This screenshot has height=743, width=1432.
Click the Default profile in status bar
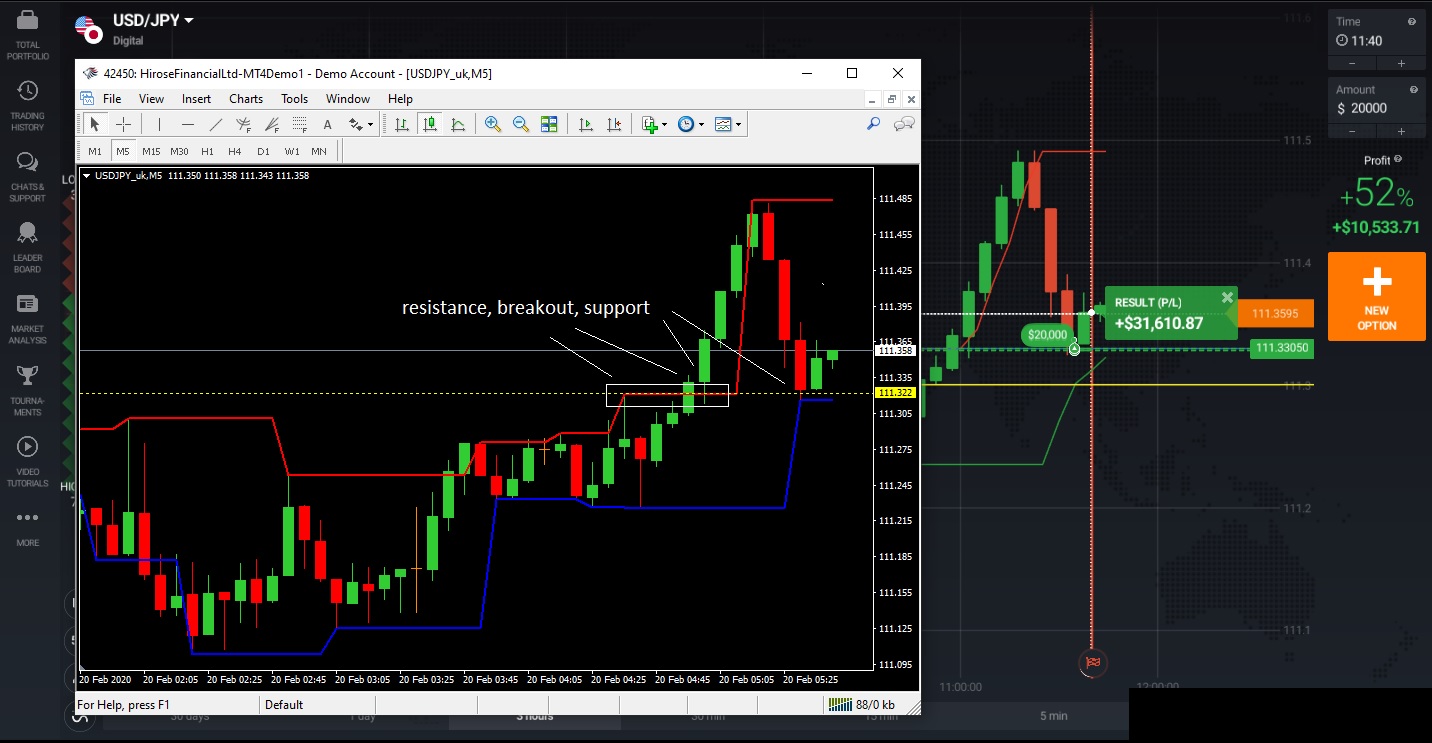284,704
